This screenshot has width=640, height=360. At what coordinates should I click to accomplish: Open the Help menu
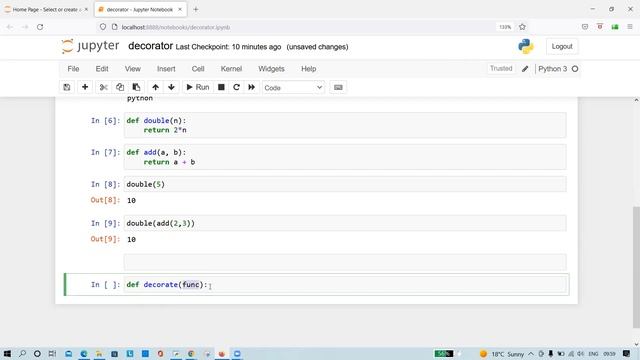pos(309,69)
